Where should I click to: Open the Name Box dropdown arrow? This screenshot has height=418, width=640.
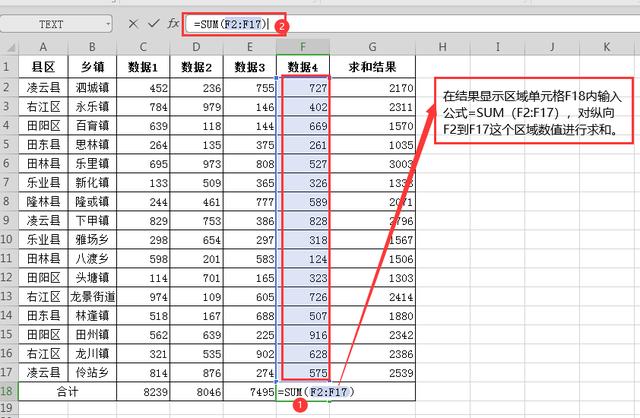pyautogui.click(x=108, y=24)
